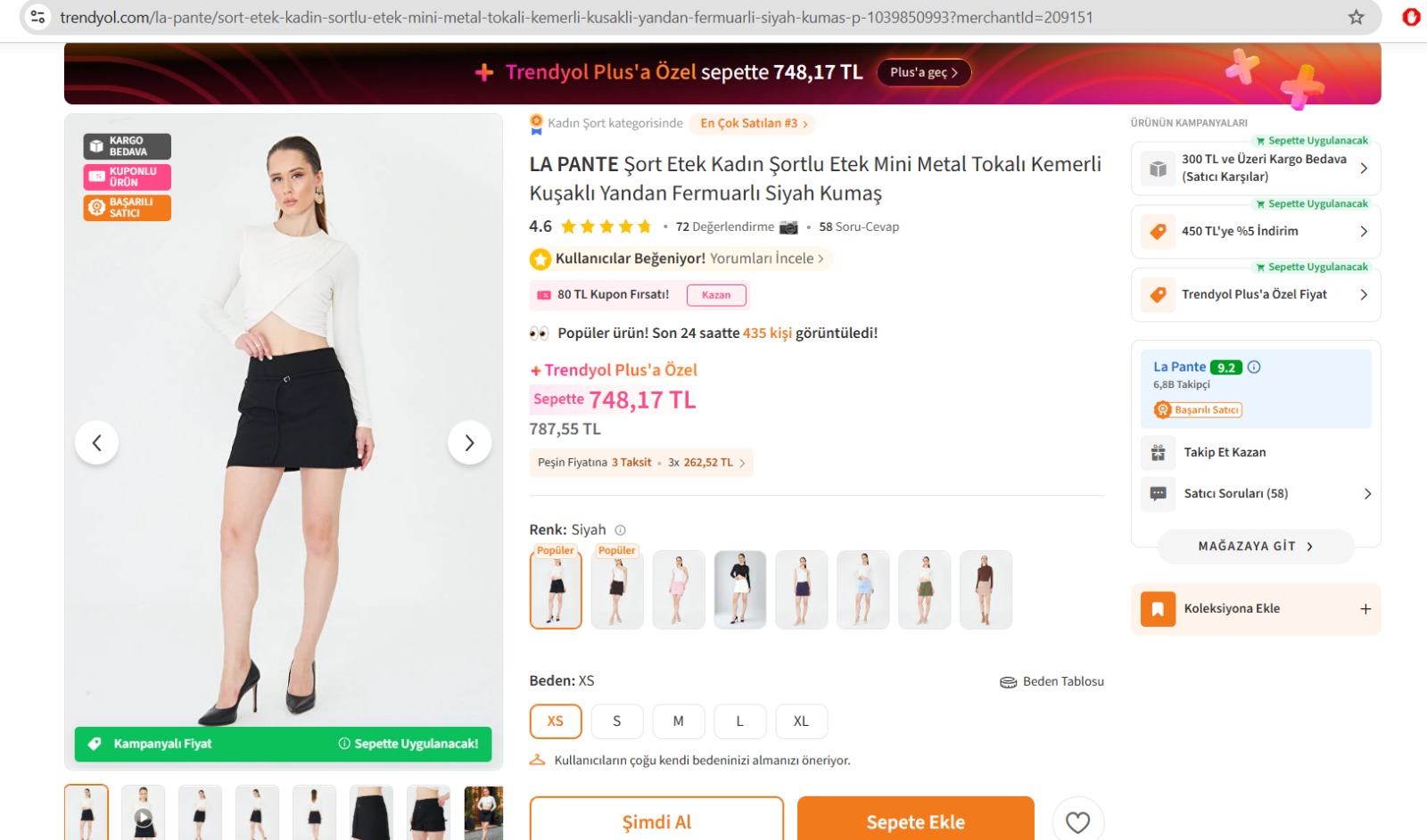Click the Sepete Ekle button
1427x840 pixels.
click(x=916, y=820)
